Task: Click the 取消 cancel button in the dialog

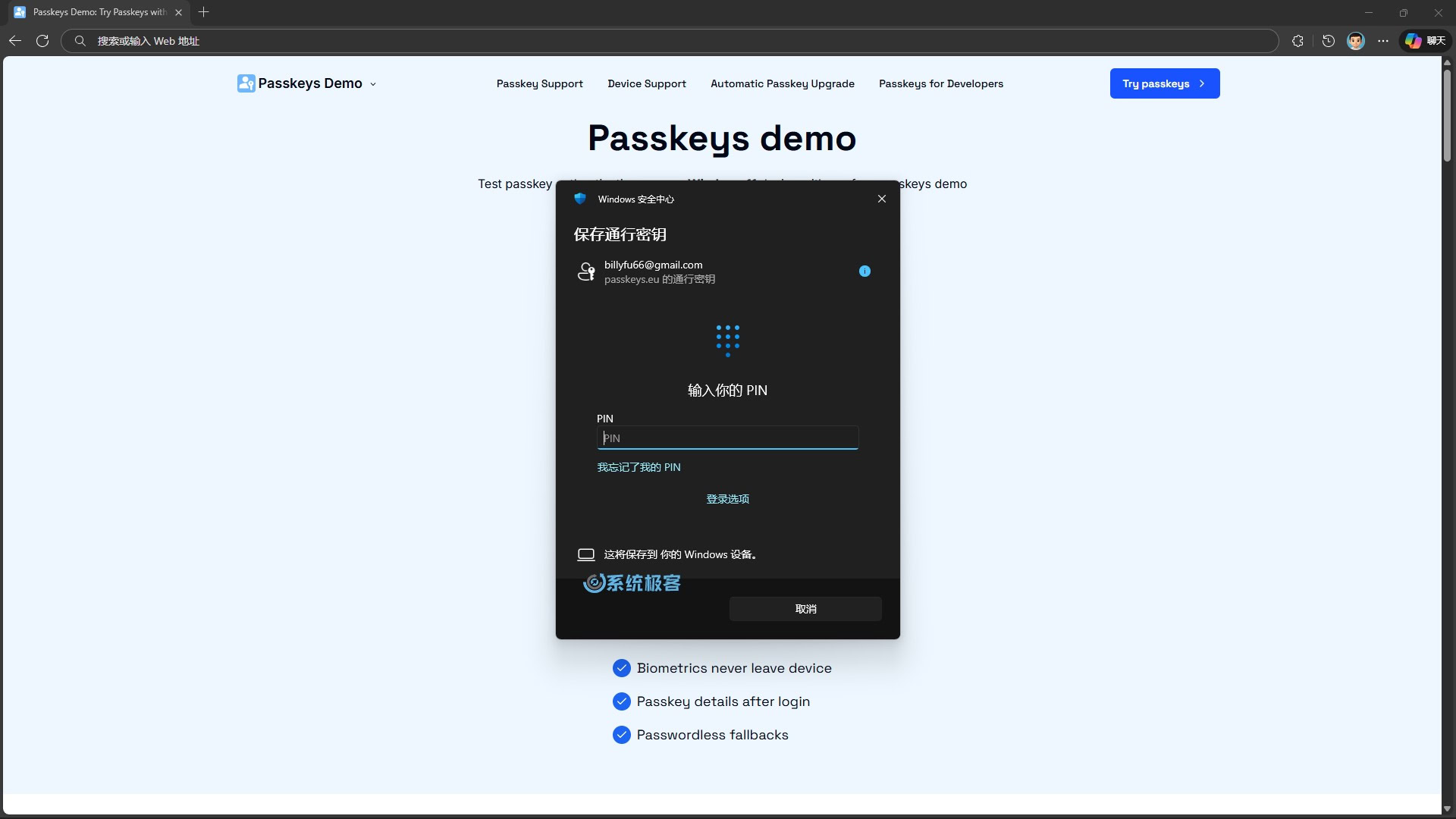Action: (805, 609)
